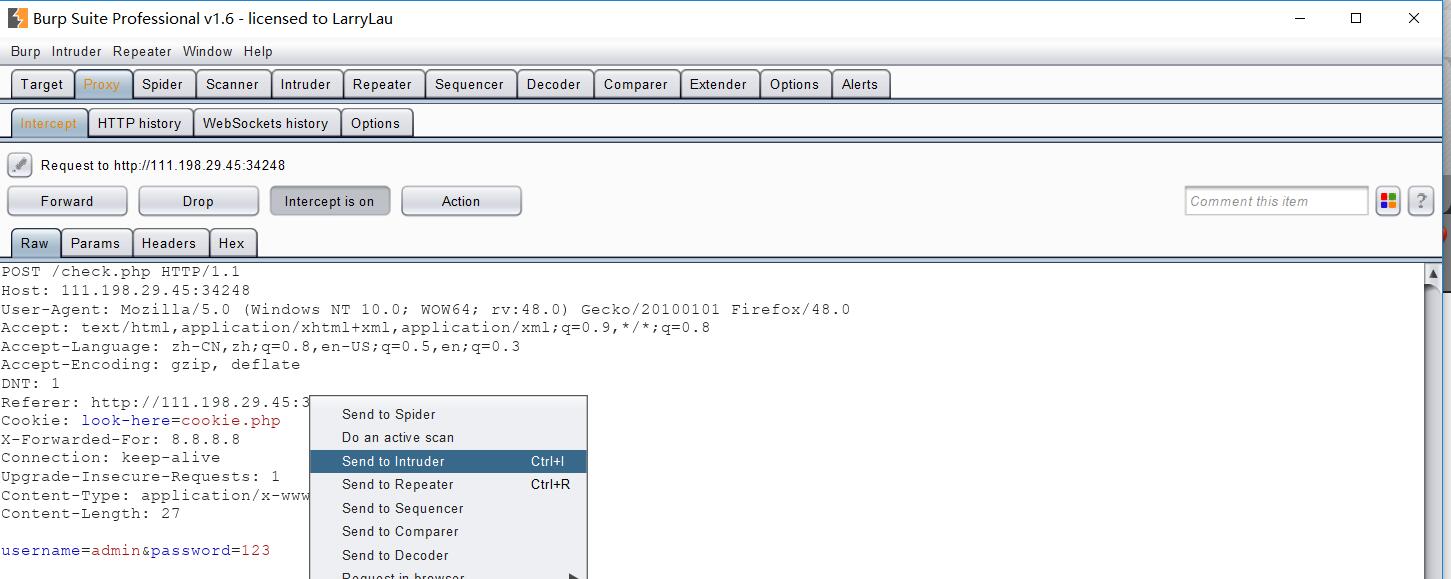This screenshot has width=1451, height=579.
Task: Click the Request to http://111.198.29.45:34248 label
Action: (163, 165)
